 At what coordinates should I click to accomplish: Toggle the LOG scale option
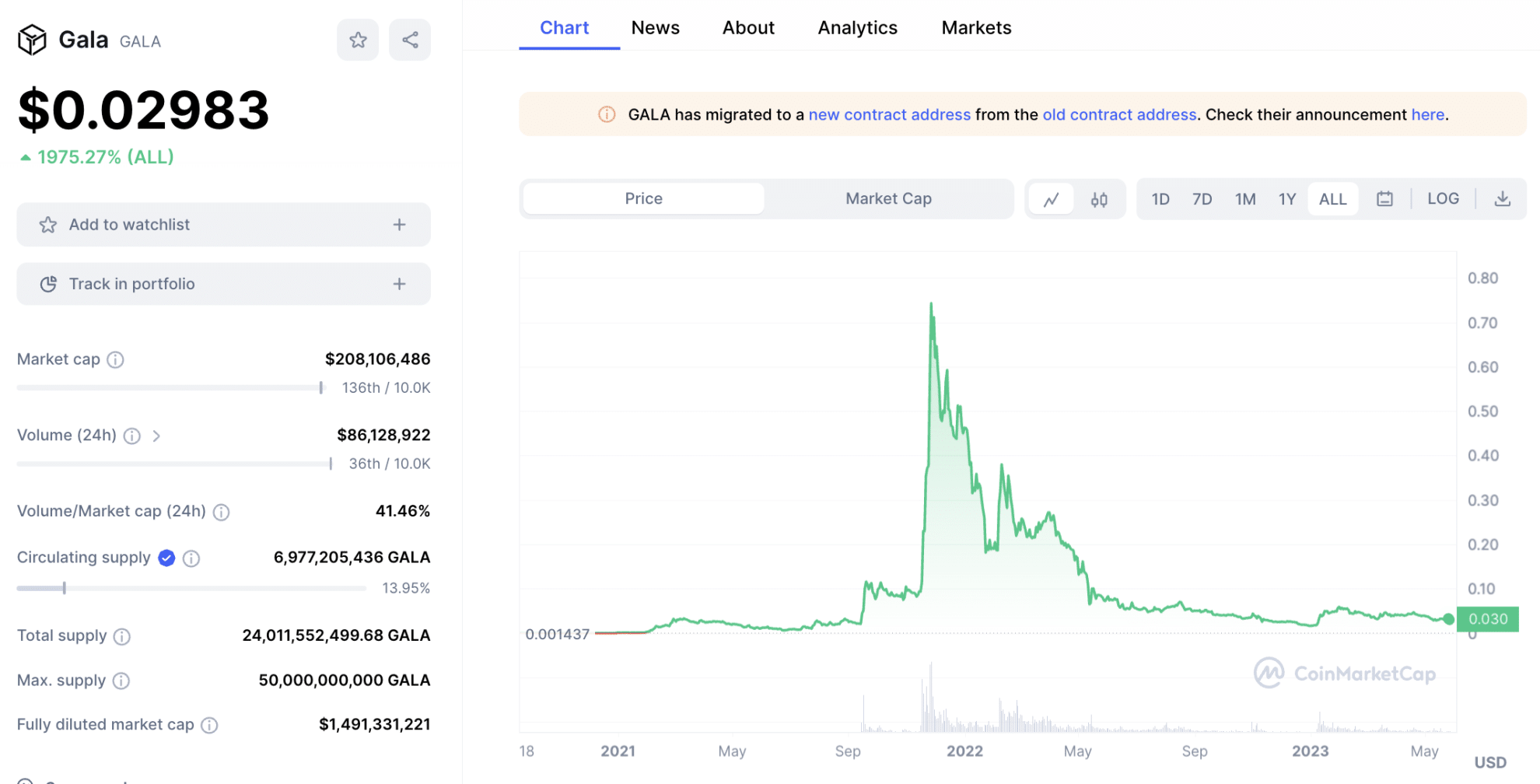pos(1443,199)
